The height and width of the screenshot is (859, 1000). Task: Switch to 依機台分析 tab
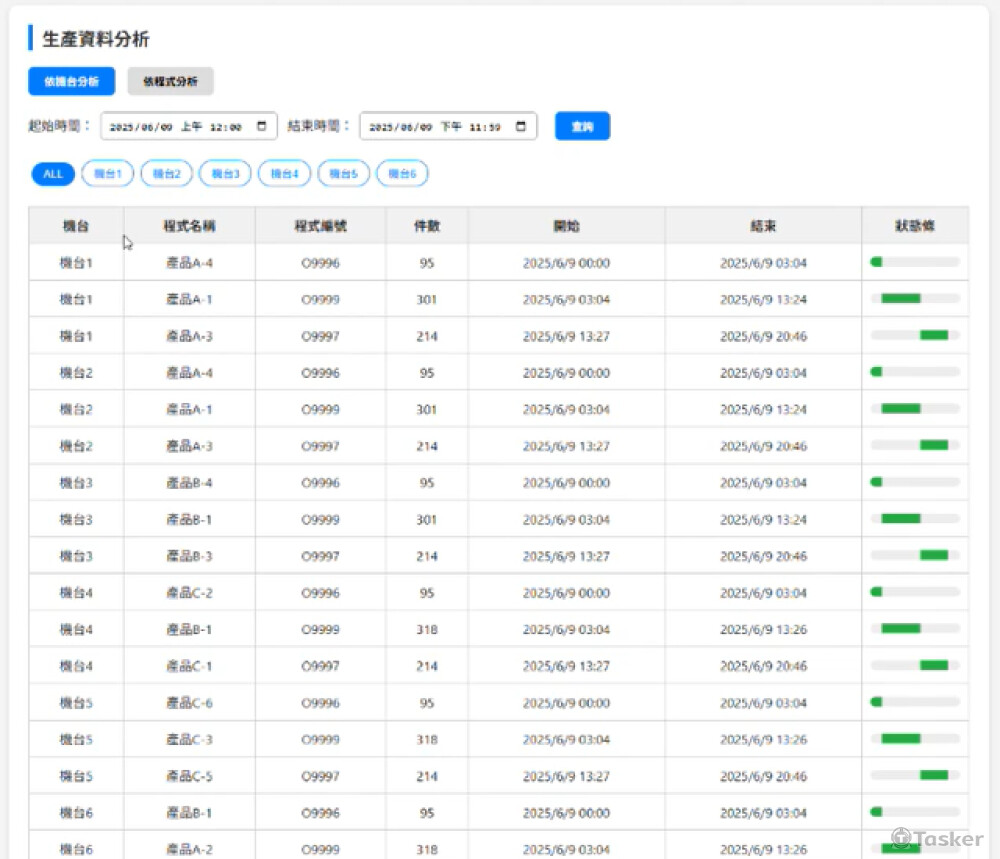pyautogui.click(x=71, y=81)
